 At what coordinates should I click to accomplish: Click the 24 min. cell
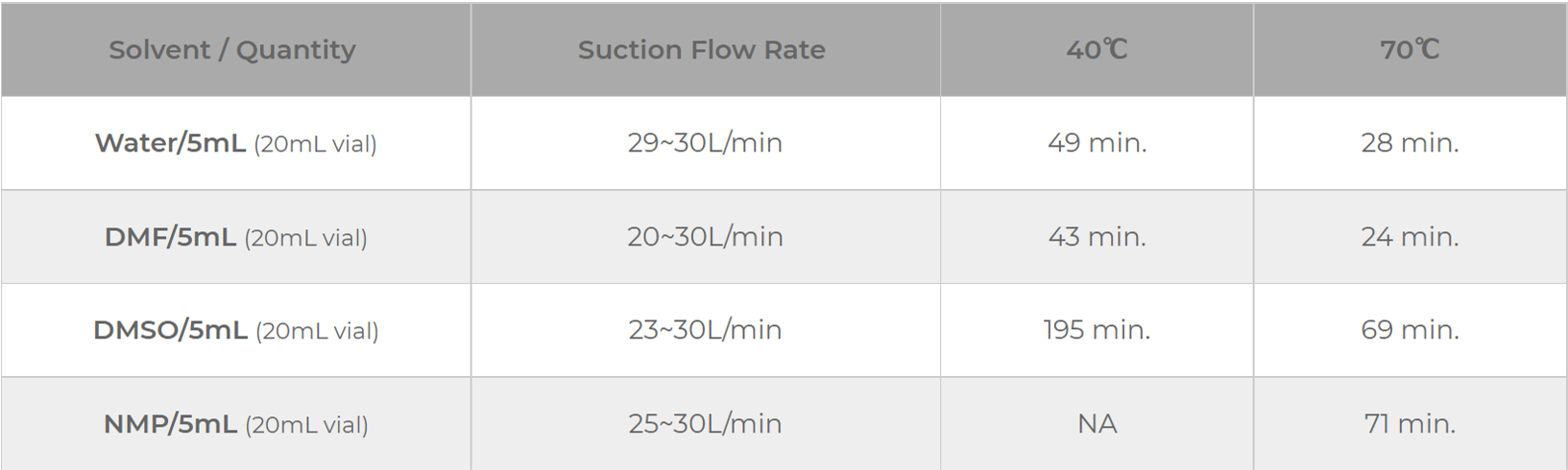pos(1410,237)
